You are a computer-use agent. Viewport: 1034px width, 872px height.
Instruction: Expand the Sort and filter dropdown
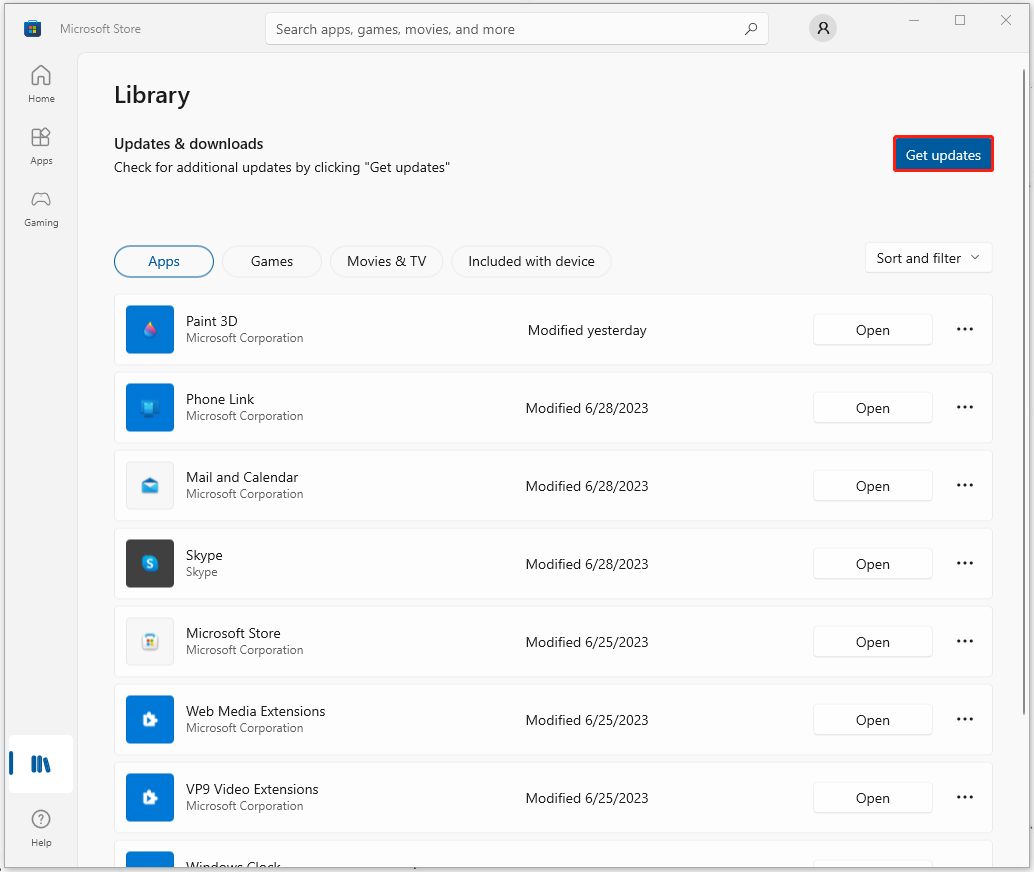(928, 258)
